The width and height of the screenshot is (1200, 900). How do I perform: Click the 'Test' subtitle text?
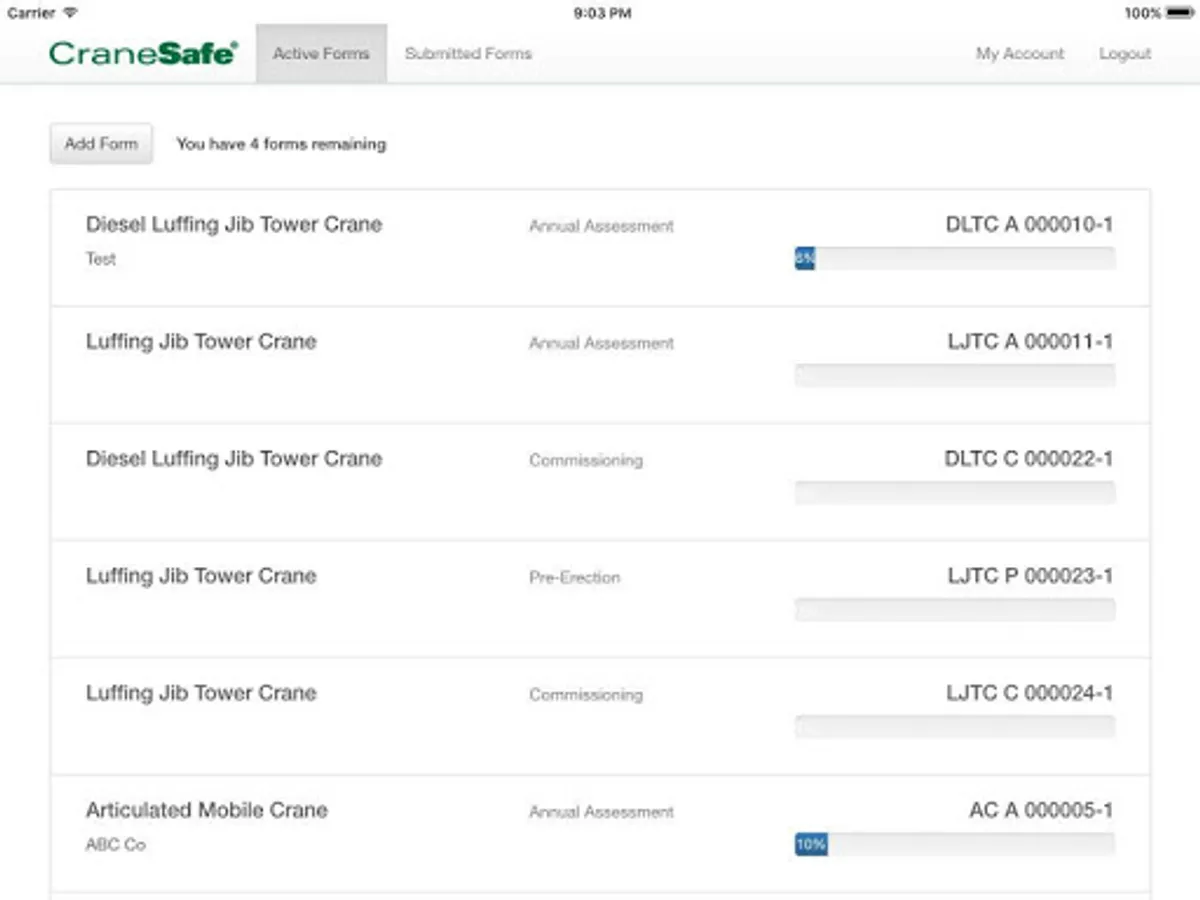(x=101, y=259)
